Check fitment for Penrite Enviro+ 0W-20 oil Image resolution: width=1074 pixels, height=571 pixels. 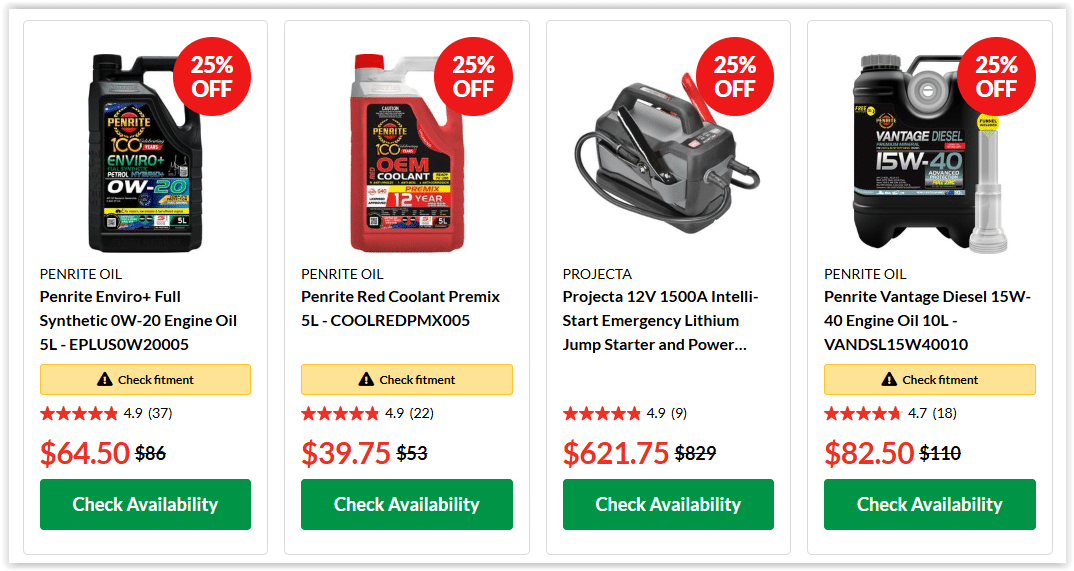tap(145, 379)
